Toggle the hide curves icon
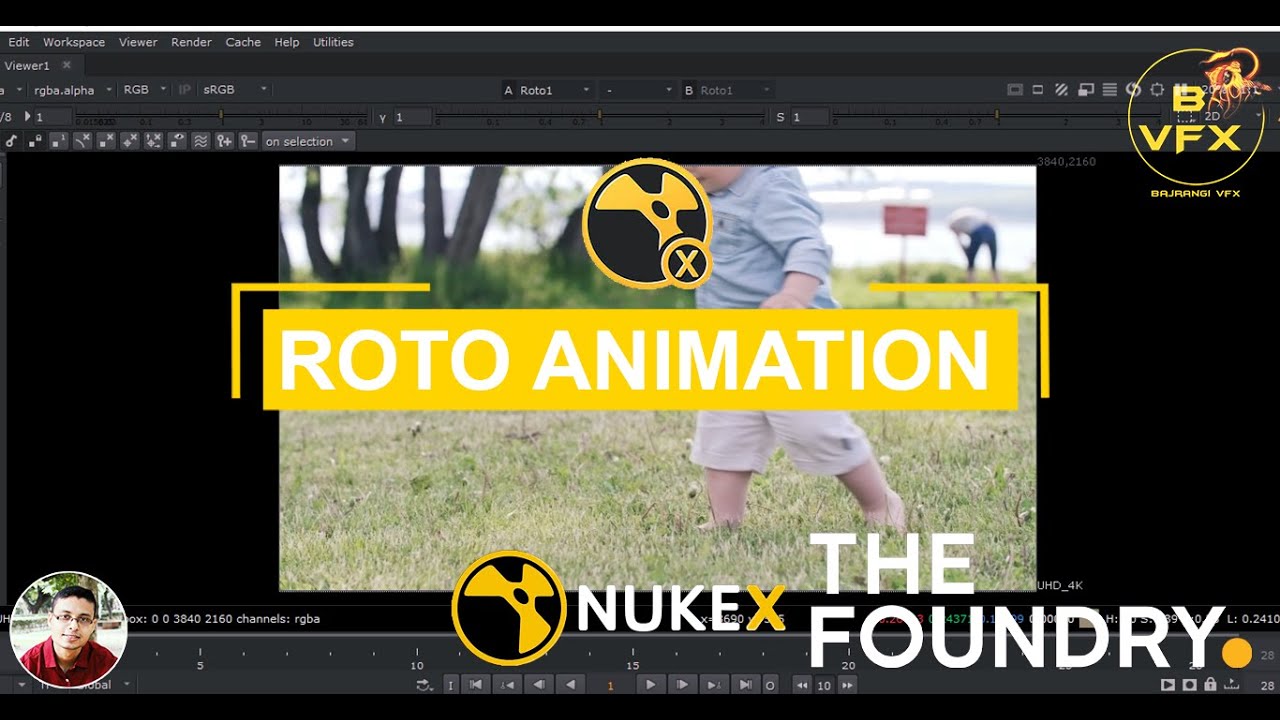This screenshot has width=1280, height=720. (x=83, y=141)
